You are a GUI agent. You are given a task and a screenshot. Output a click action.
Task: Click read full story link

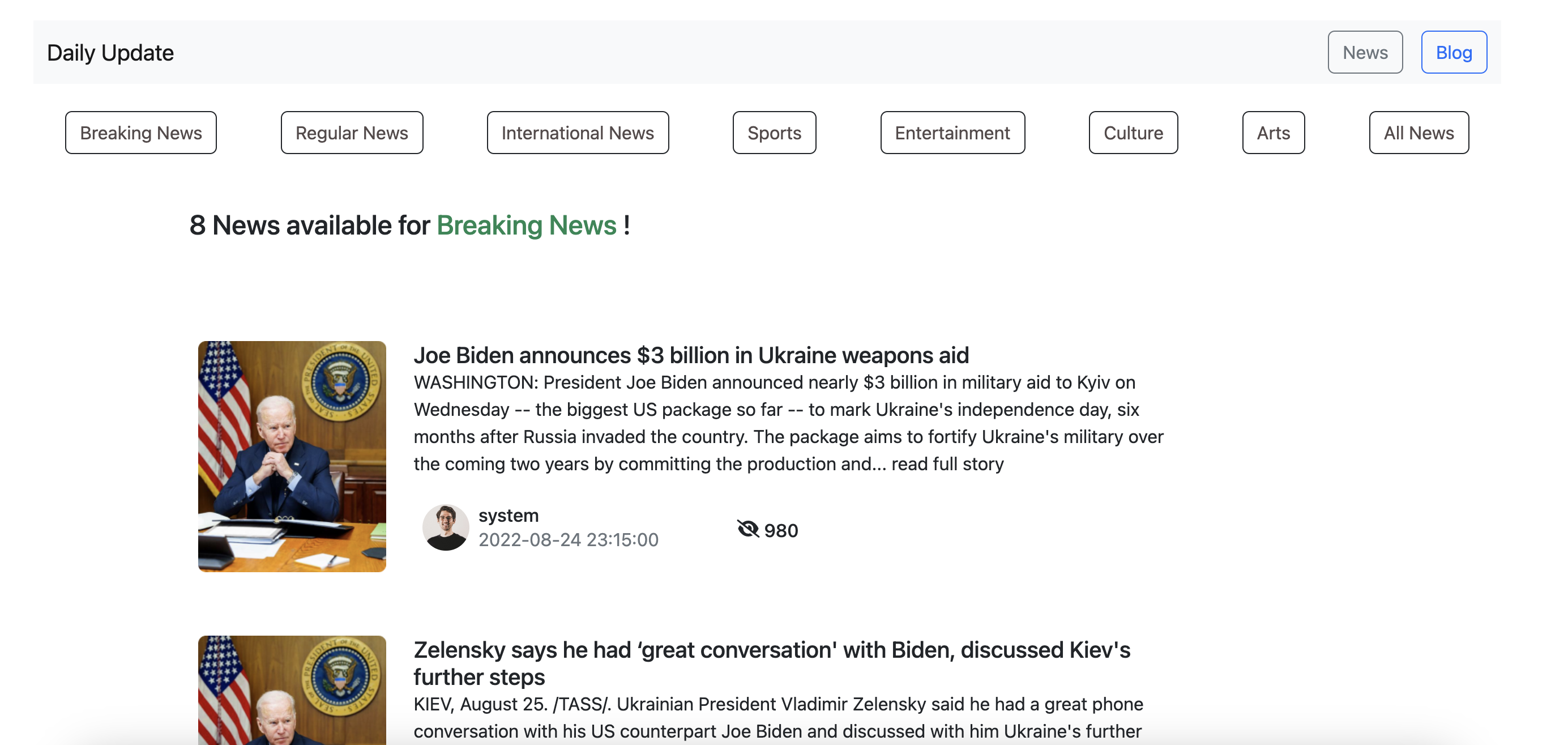tap(947, 464)
